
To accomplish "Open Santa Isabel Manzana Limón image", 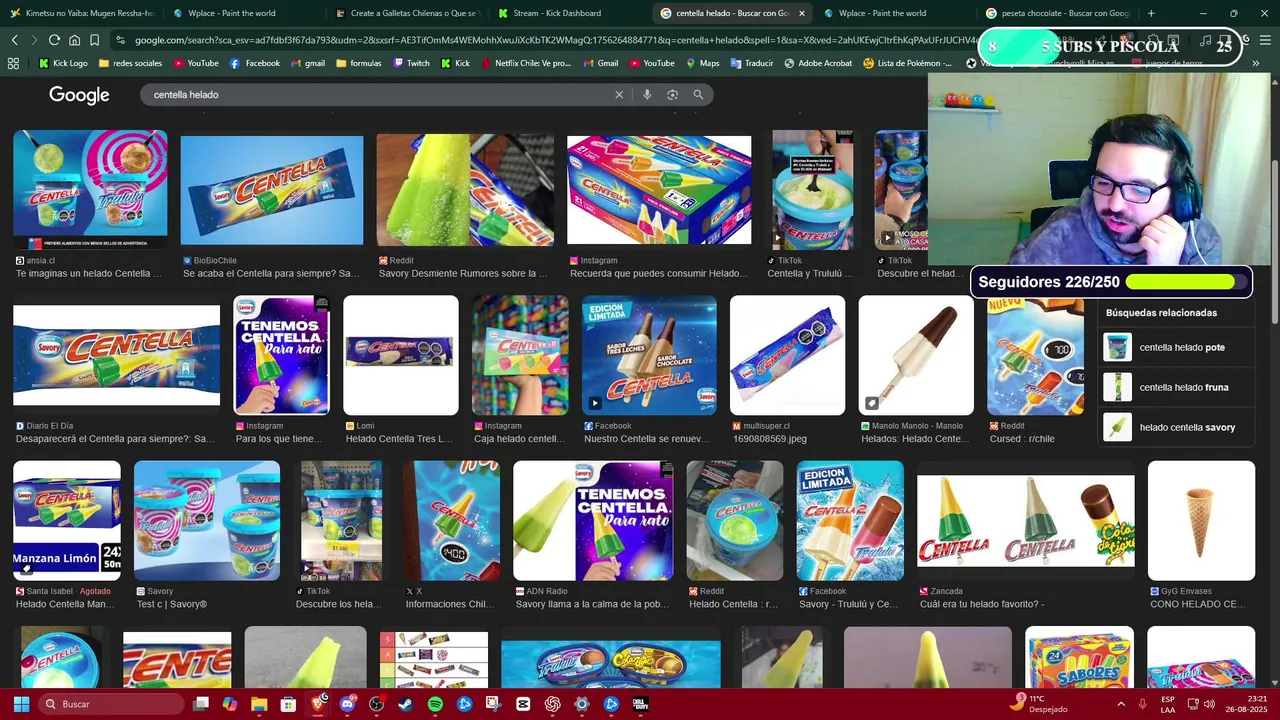I will coord(67,520).
